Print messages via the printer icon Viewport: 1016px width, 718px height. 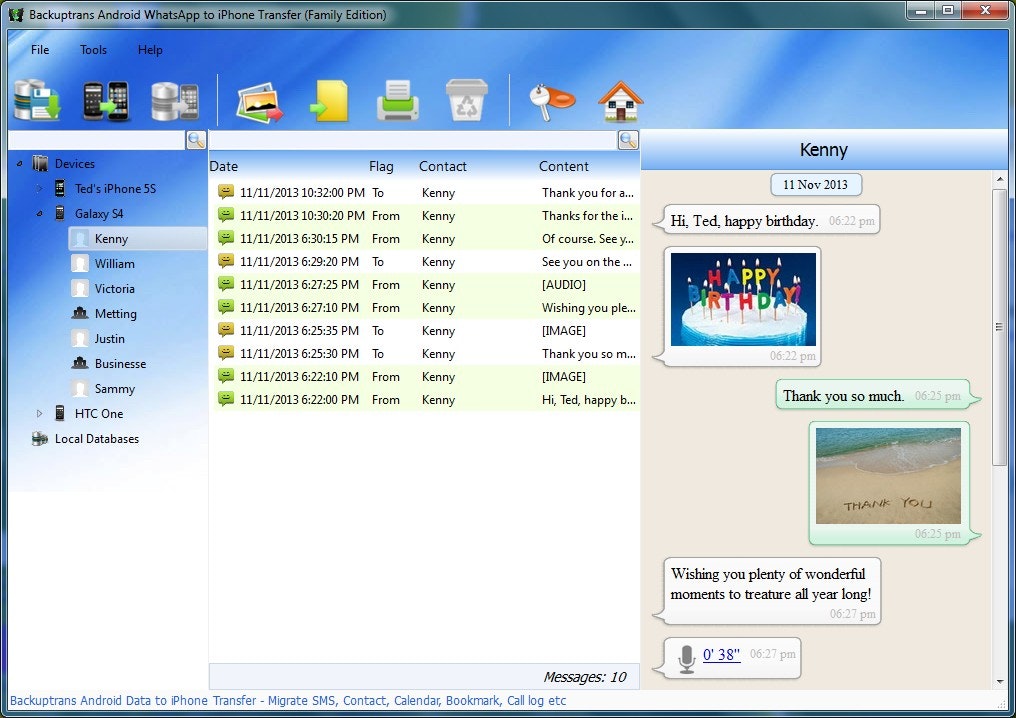click(397, 100)
